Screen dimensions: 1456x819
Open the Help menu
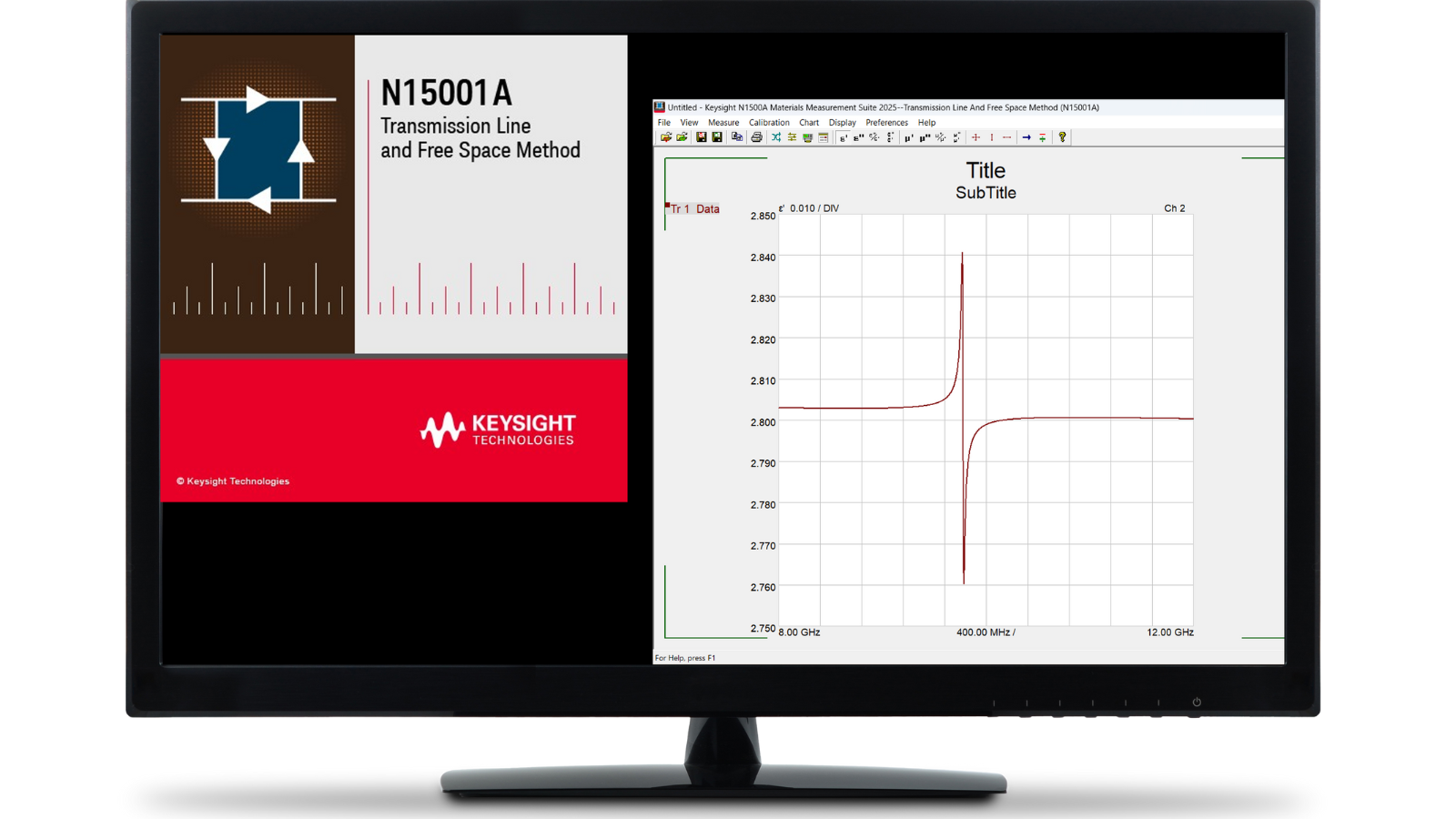click(x=926, y=122)
